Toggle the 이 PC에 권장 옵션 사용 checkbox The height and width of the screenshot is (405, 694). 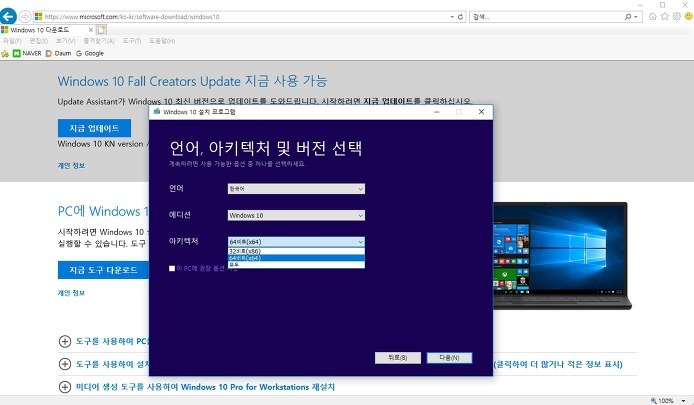click(x=172, y=268)
